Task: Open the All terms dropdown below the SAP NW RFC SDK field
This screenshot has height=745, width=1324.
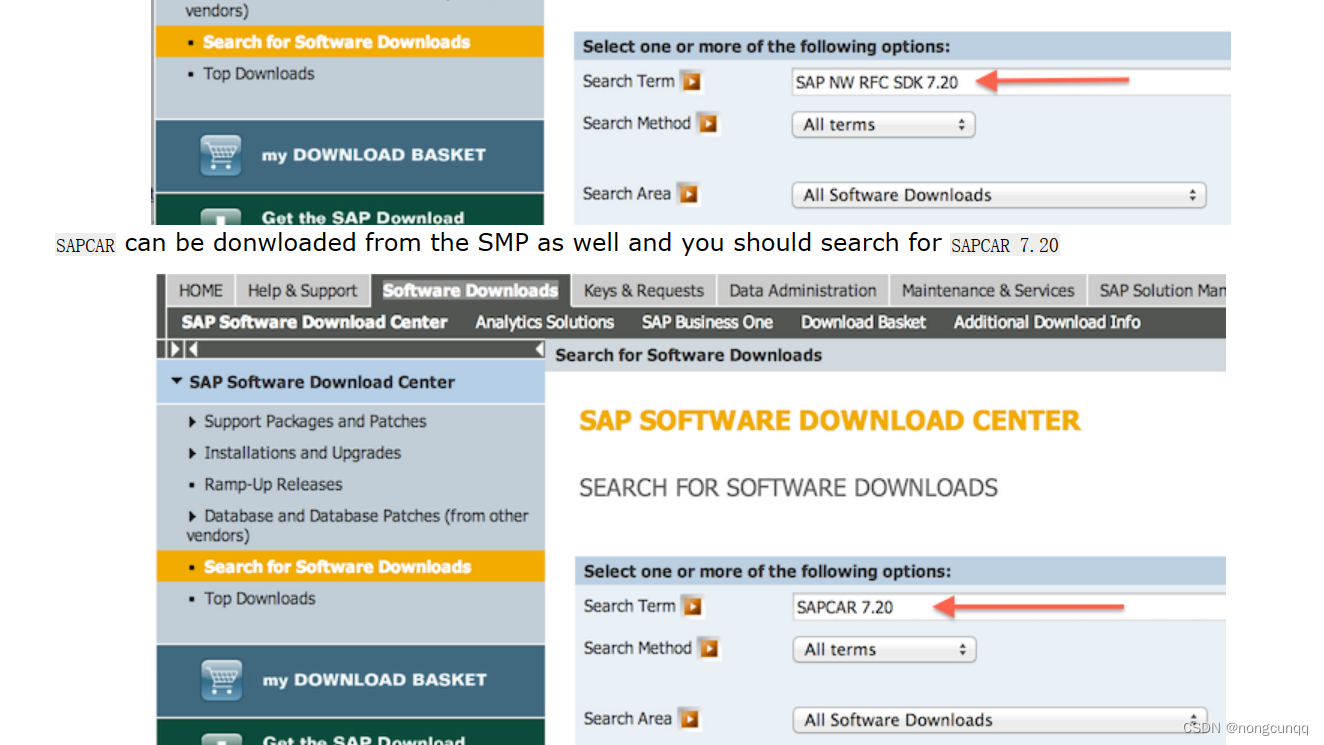Action: (883, 124)
